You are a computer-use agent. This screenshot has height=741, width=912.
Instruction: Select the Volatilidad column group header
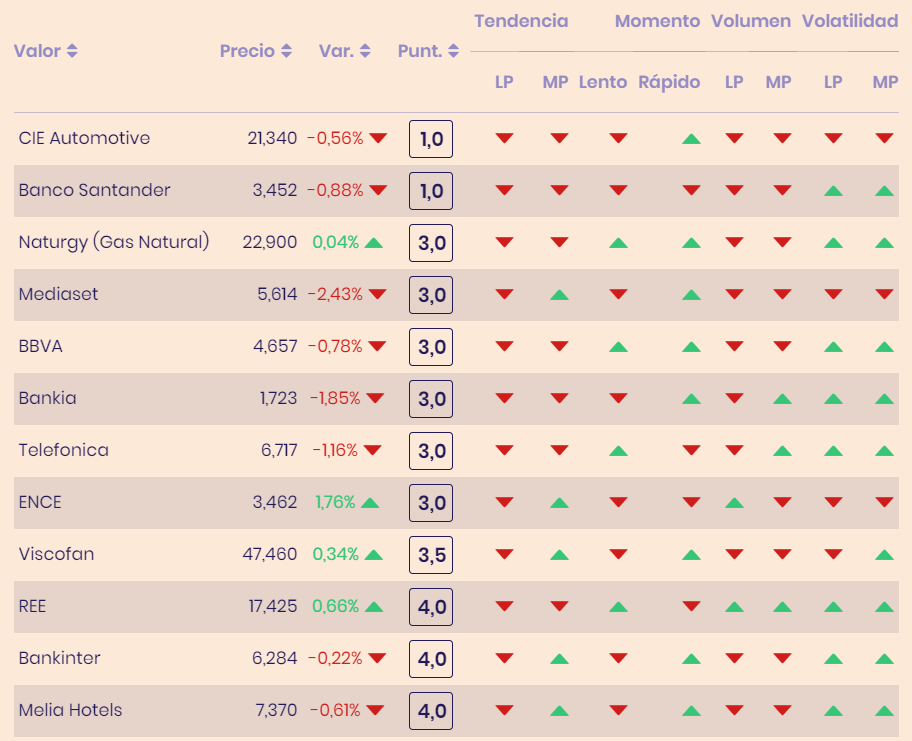(x=850, y=21)
